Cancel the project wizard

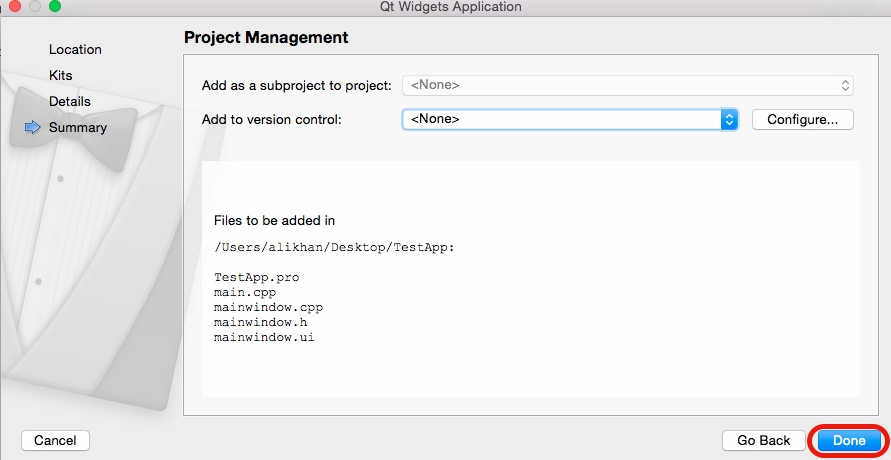[55, 440]
